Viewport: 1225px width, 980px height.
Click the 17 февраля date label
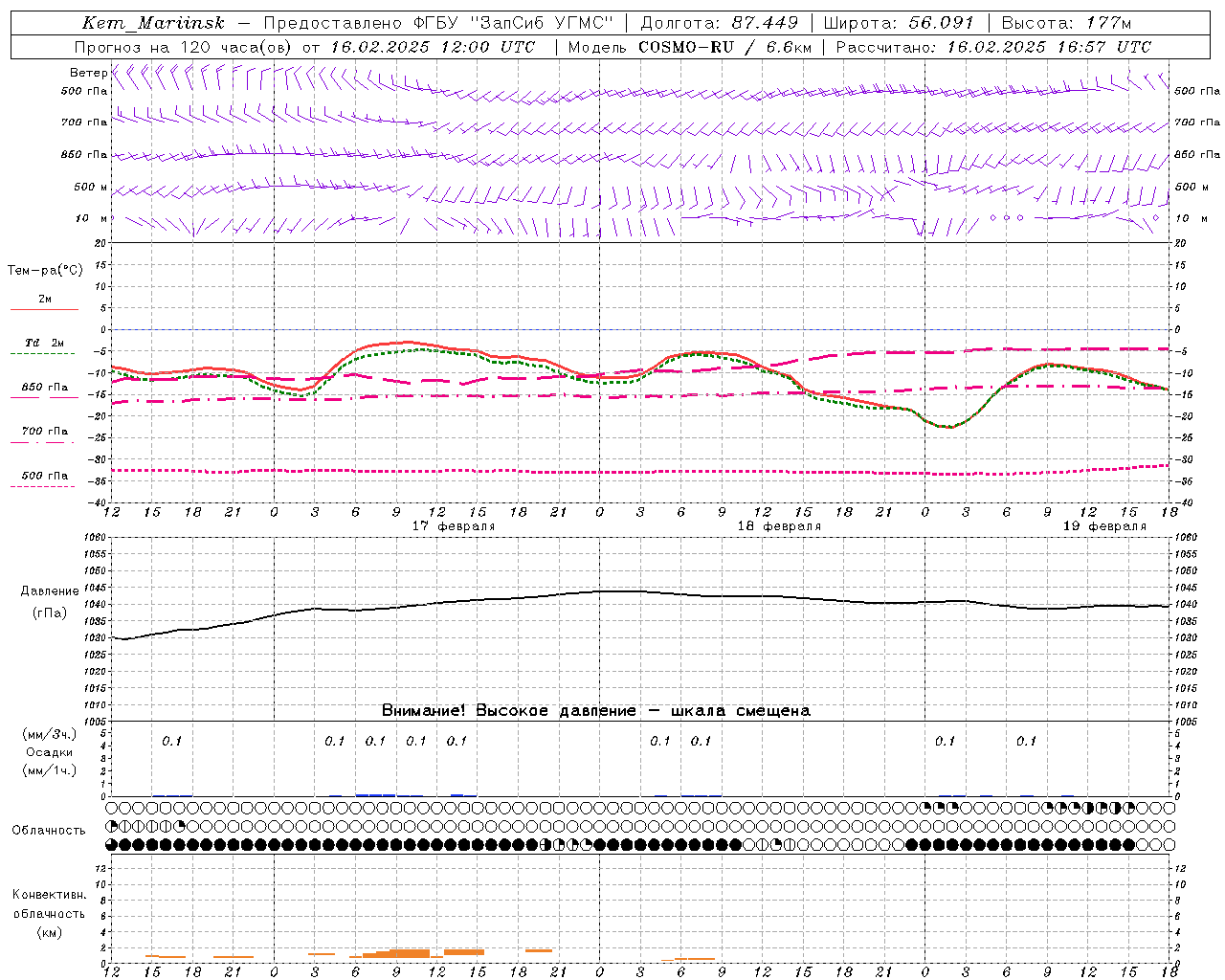[454, 526]
